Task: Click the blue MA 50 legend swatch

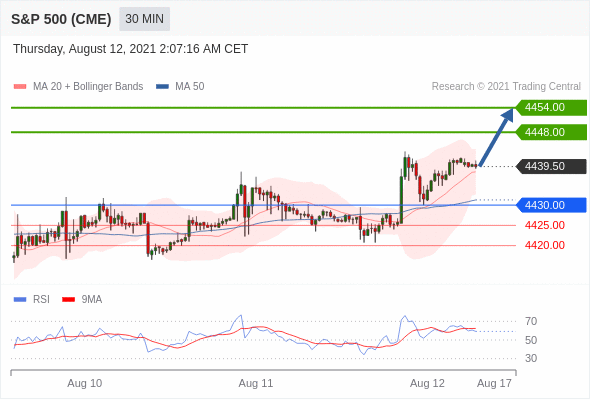Action: coord(163,87)
